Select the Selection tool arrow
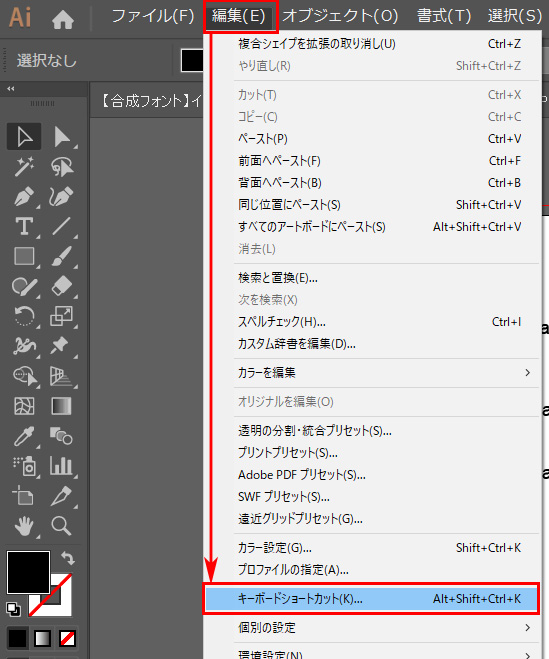The height and width of the screenshot is (659, 549). pos(24,137)
